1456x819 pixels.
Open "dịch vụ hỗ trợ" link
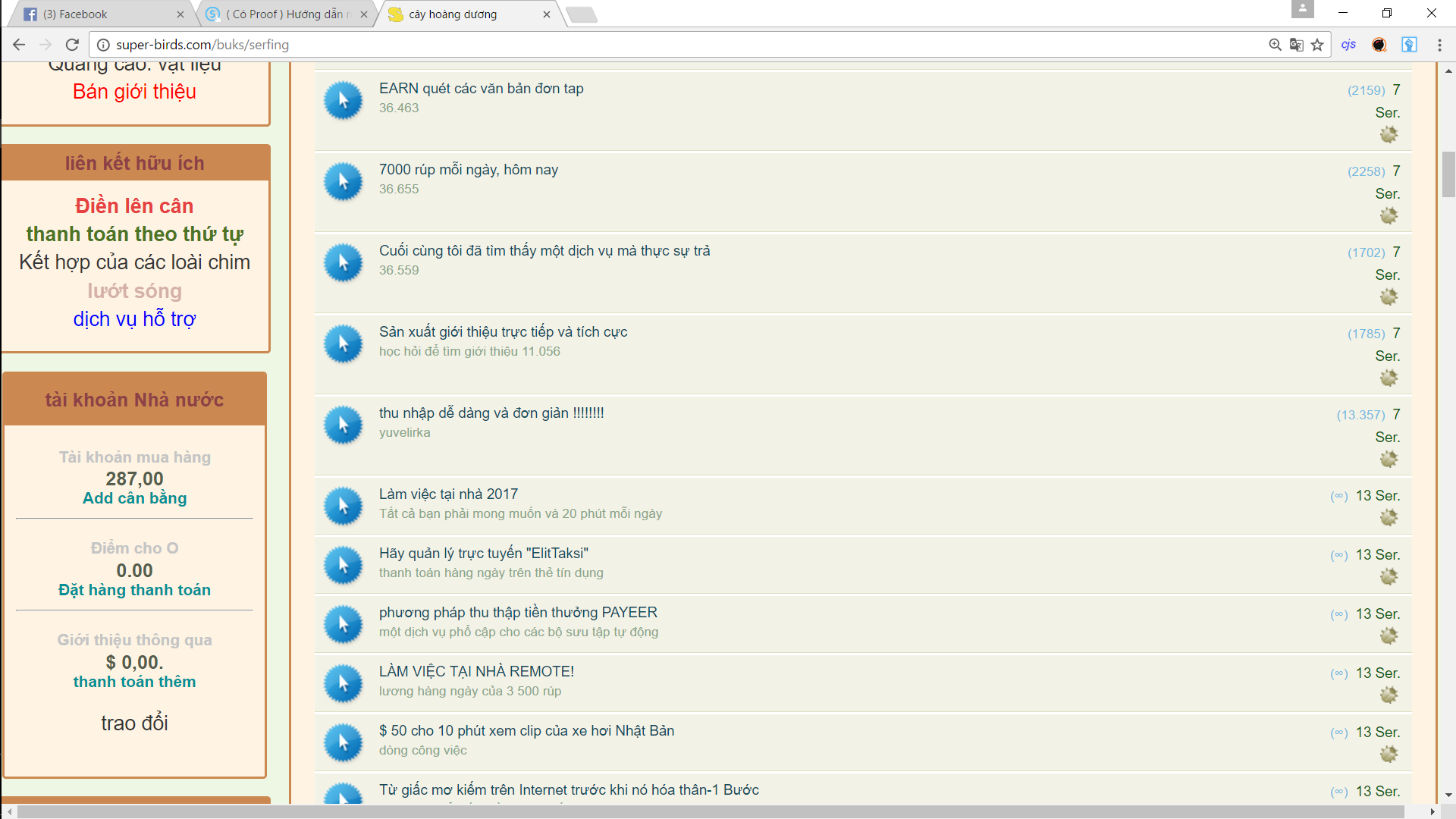click(134, 319)
